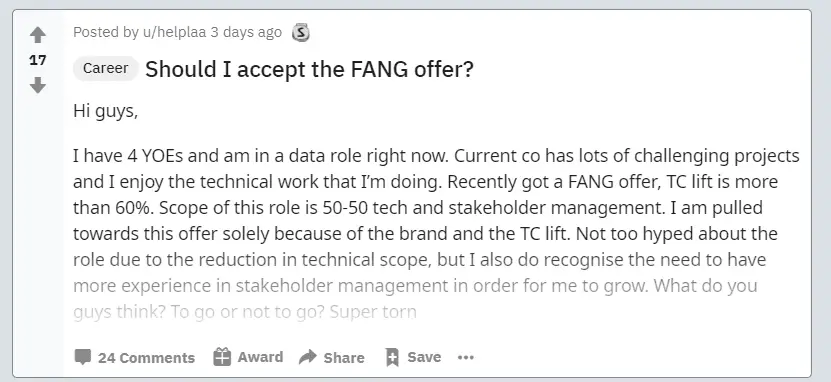Click the Save button text
This screenshot has height=382, width=831.
[x=424, y=357]
